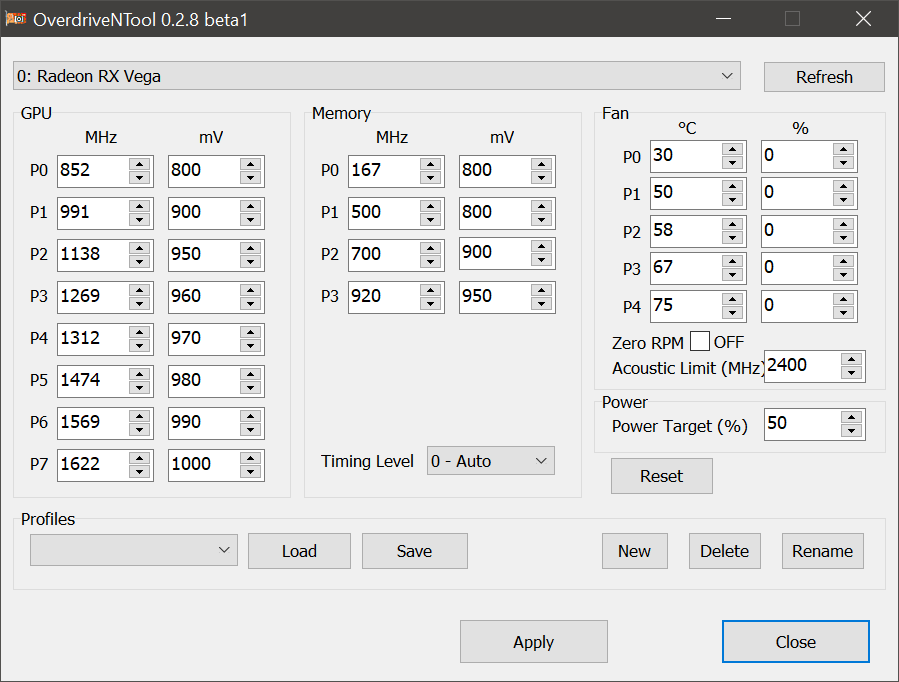This screenshot has width=899, height=682.
Task: Click the Close button at bottom
Action: tap(796, 642)
